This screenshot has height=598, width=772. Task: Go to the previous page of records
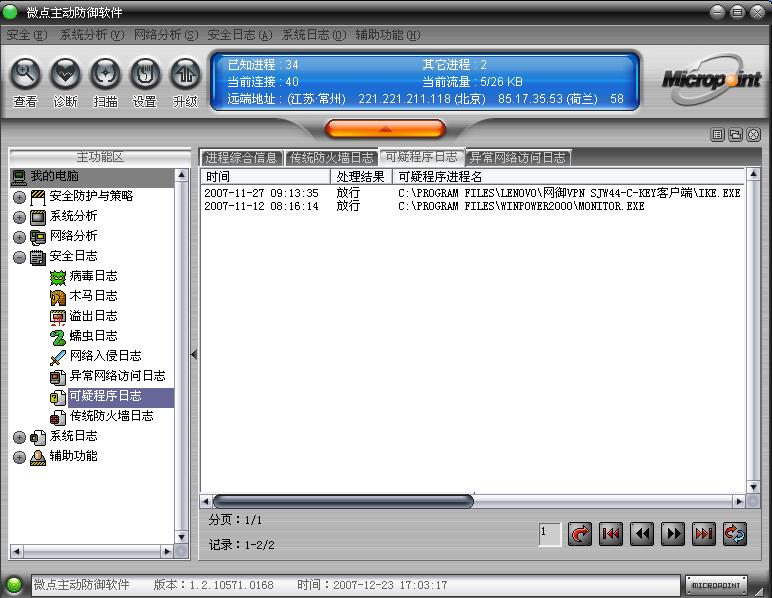point(642,534)
